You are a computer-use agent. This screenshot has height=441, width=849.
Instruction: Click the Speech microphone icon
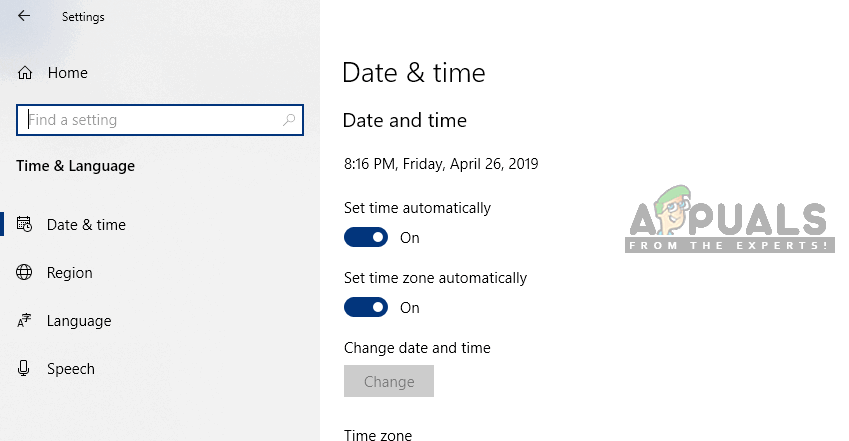25,369
